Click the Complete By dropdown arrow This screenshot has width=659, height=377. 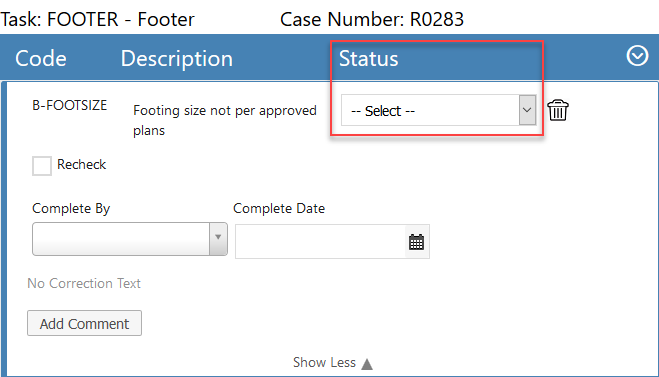point(218,239)
